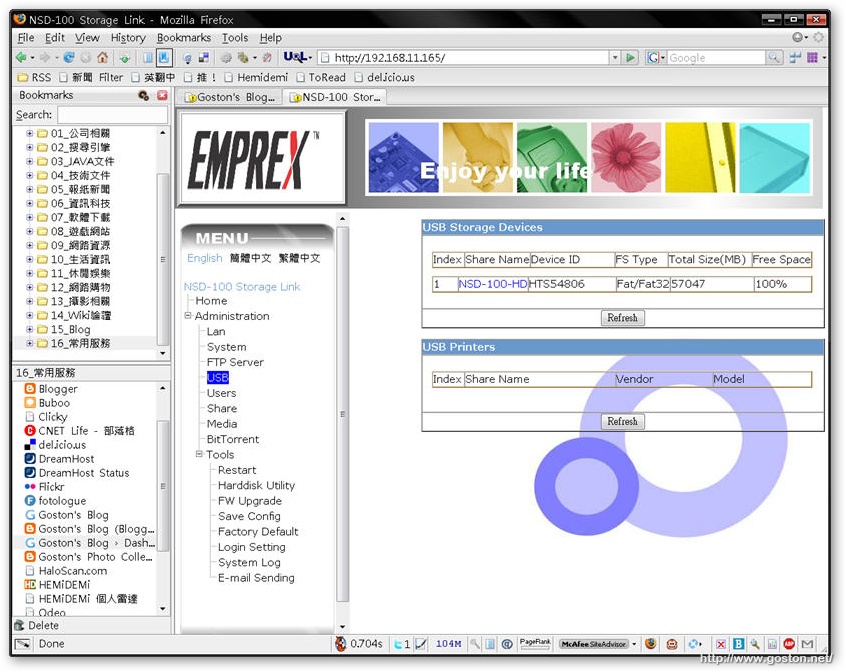
Task: Click the Downloads green arrow icon
Action: coord(124,57)
